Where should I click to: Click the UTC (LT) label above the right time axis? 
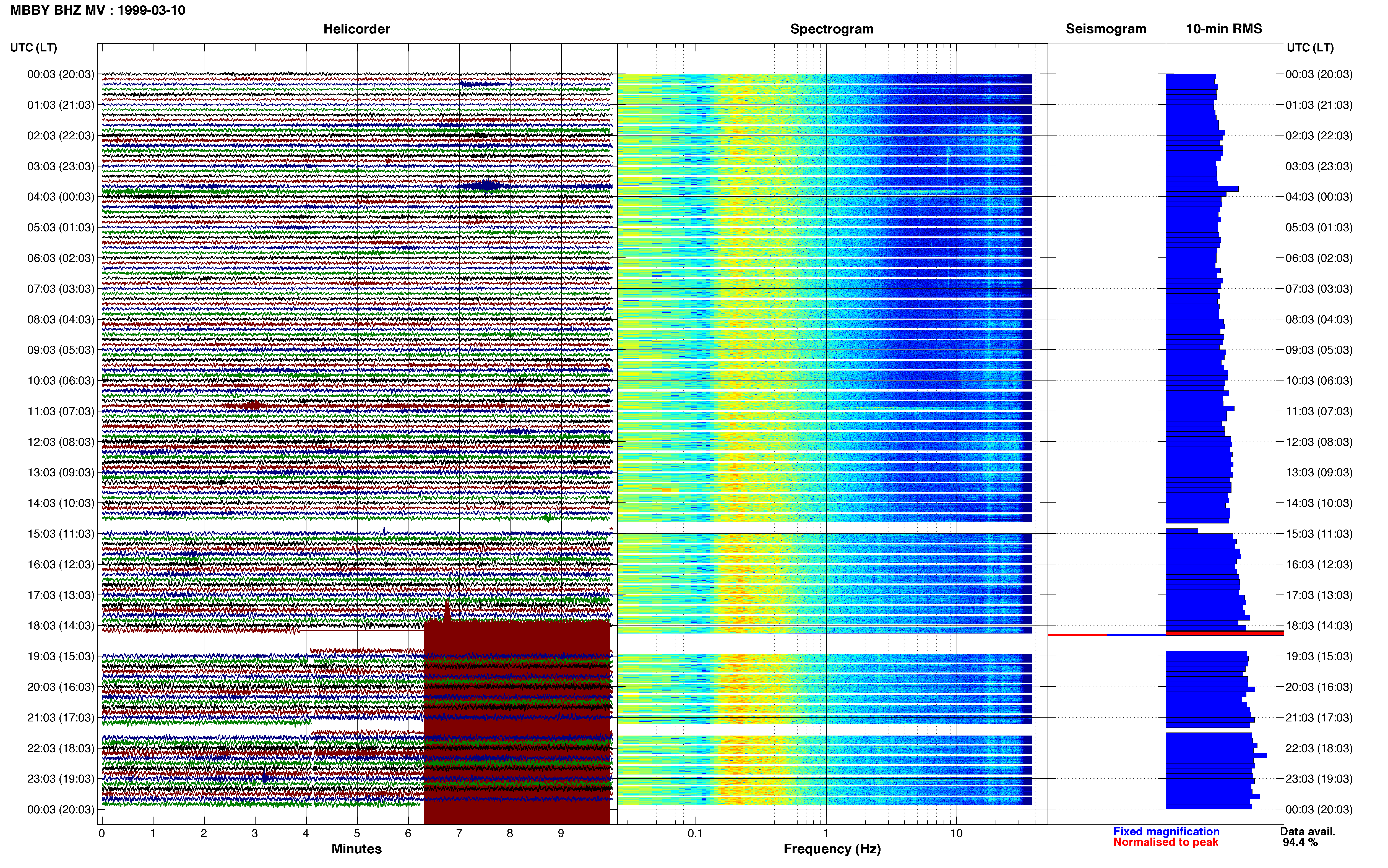tap(1310, 48)
